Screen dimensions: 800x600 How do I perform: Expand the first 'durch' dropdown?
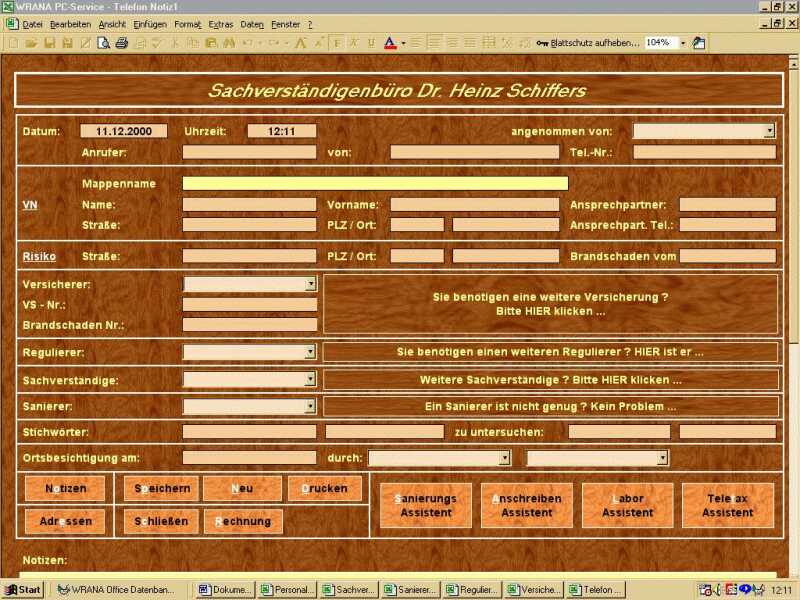pos(504,458)
